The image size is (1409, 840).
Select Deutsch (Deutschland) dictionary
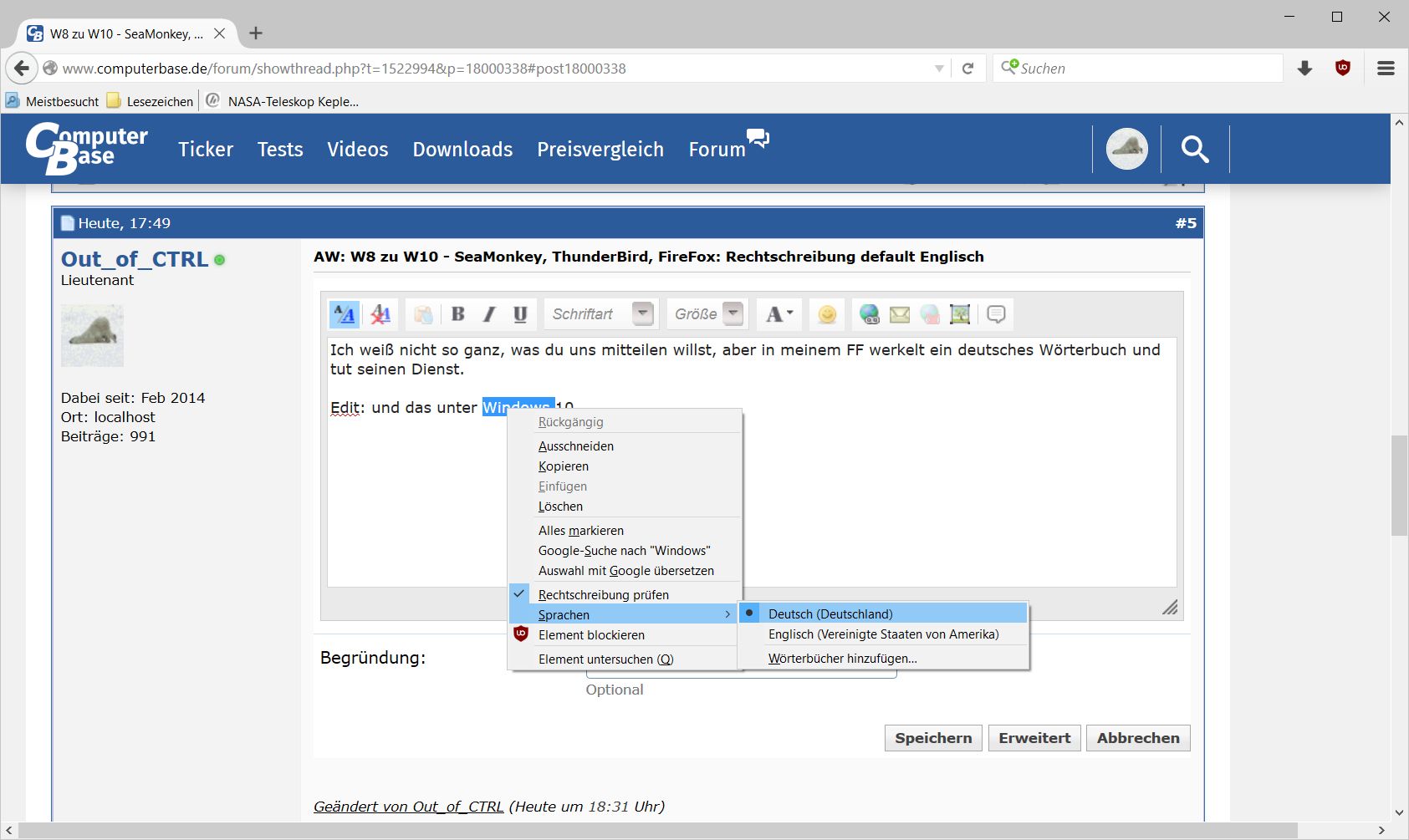[883, 613]
